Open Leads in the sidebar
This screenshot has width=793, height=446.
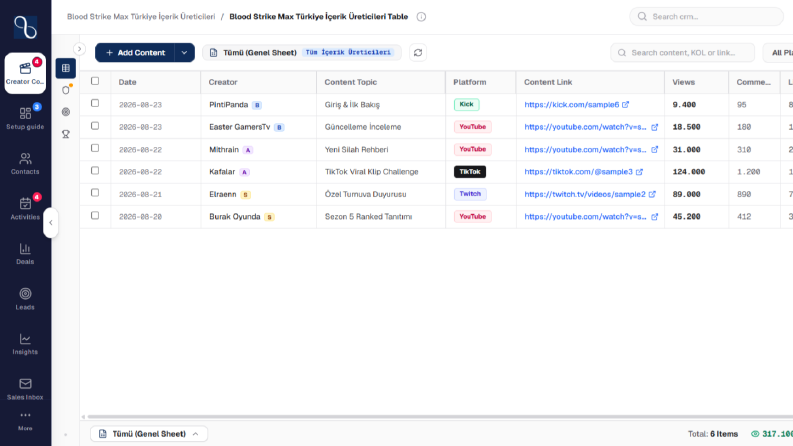pos(25,298)
